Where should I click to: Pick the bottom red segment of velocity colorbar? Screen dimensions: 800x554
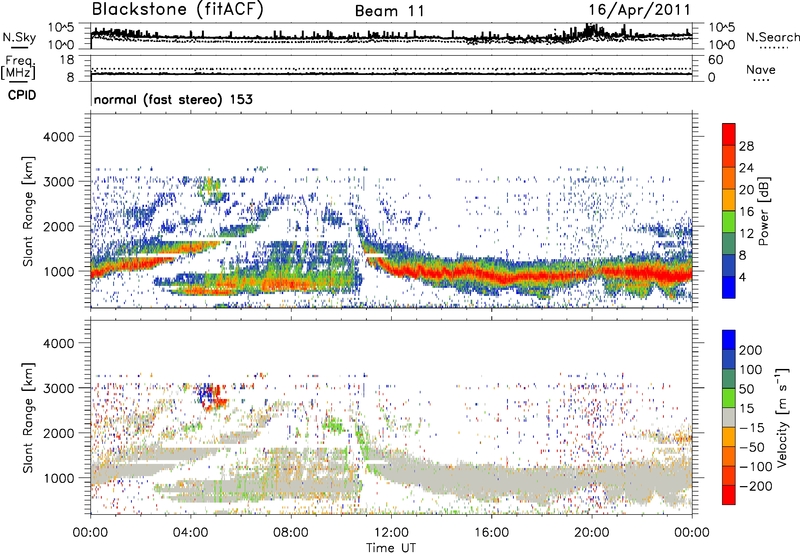tap(729, 495)
